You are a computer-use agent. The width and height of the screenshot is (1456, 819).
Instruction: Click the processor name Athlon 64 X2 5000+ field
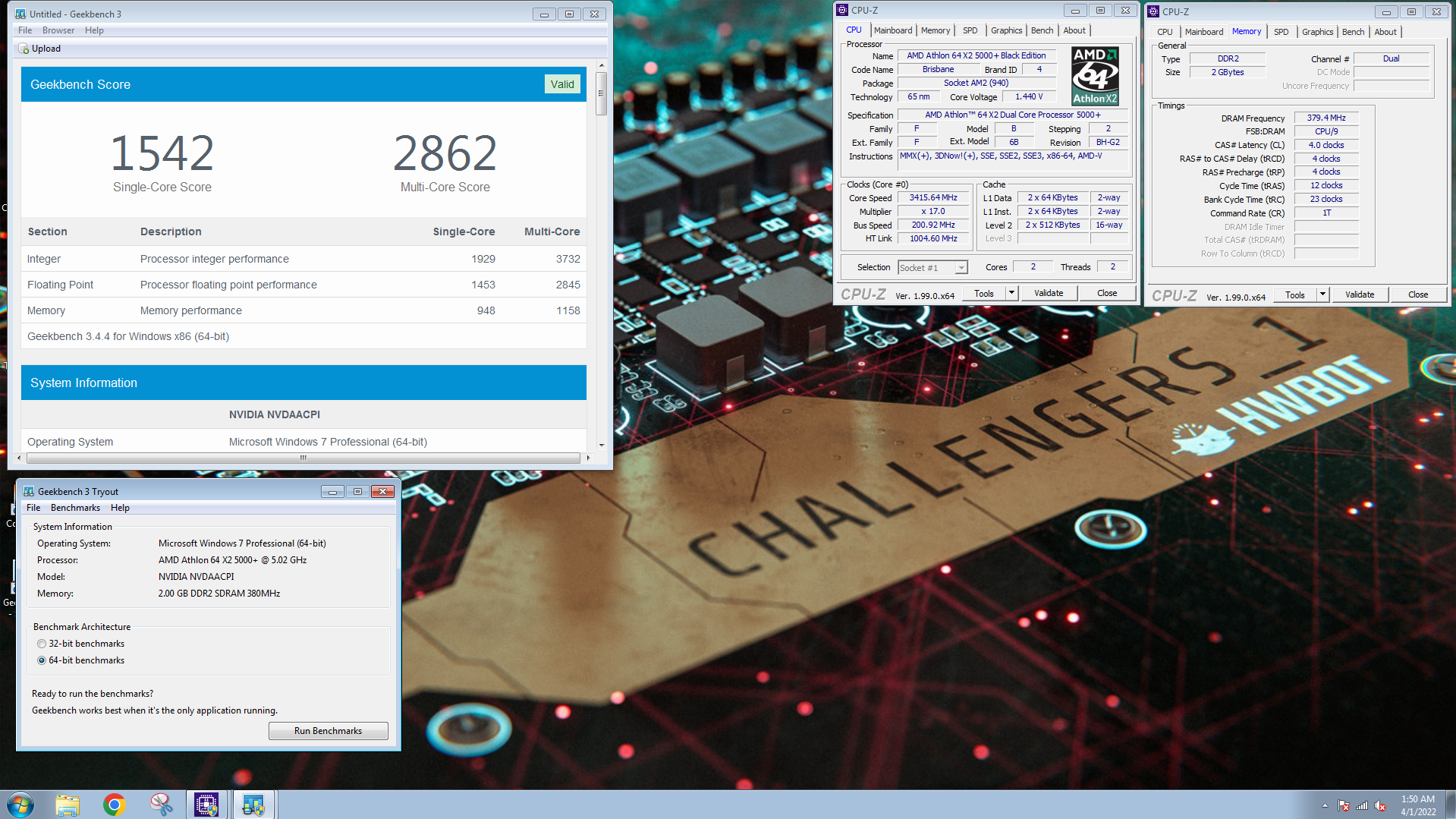[x=976, y=55]
